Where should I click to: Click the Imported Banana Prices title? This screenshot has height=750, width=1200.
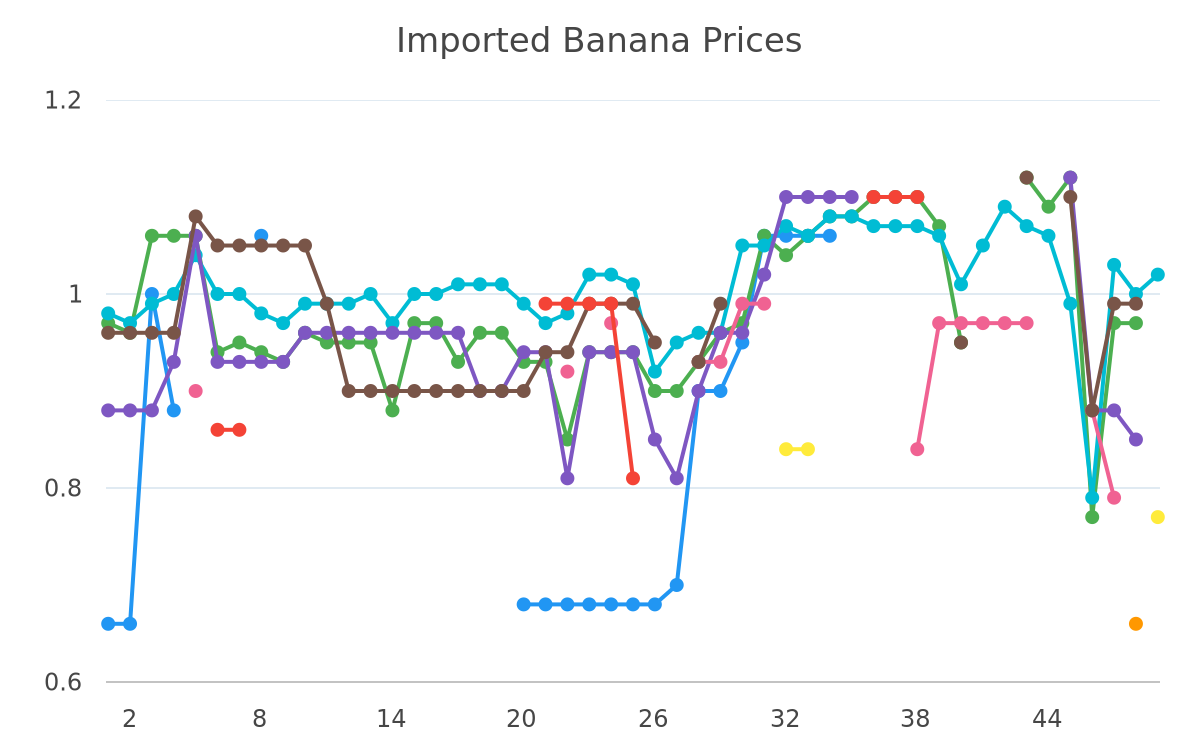599,41
